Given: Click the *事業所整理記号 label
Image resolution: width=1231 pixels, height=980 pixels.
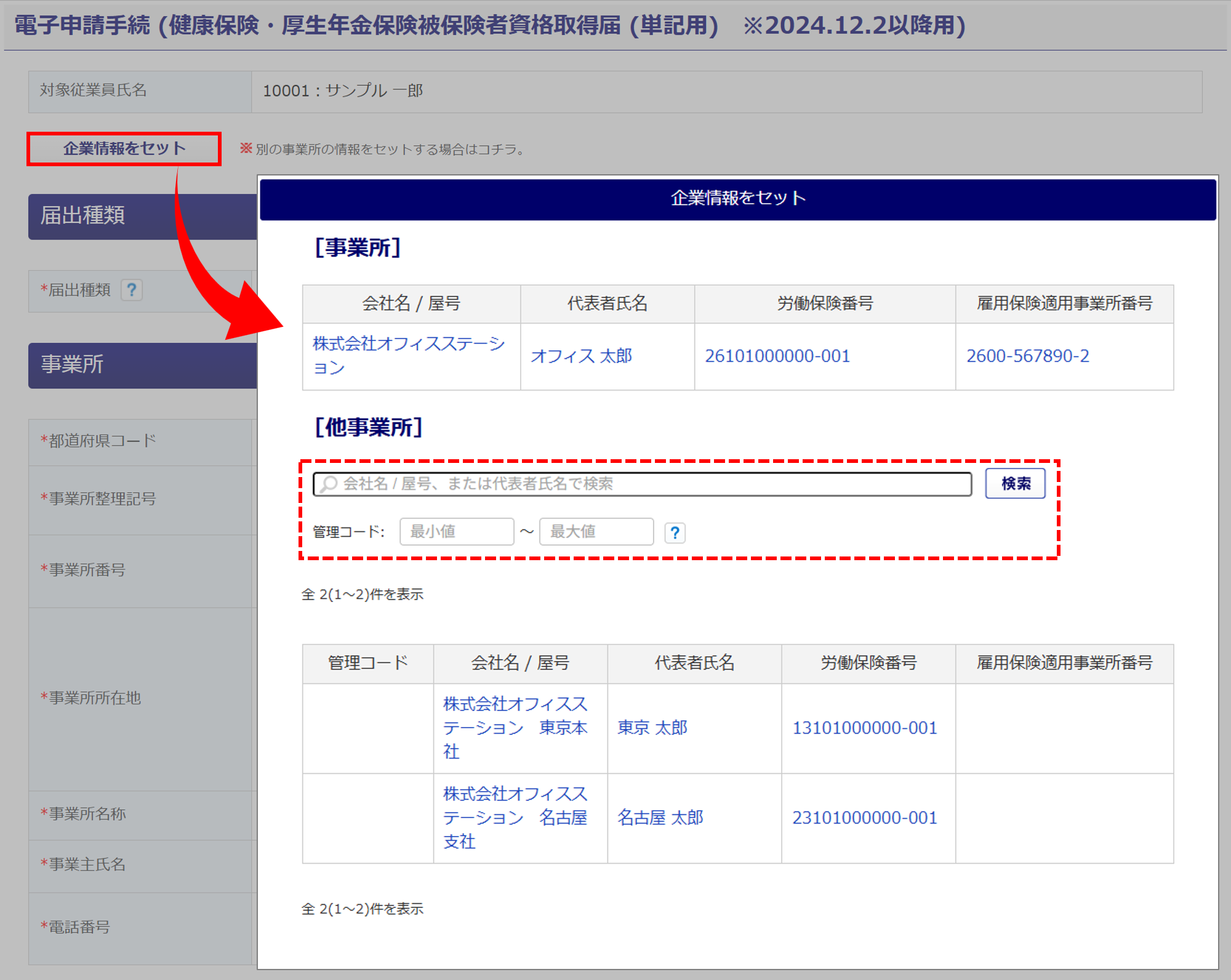Looking at the screenshot, I should point(98,499).
